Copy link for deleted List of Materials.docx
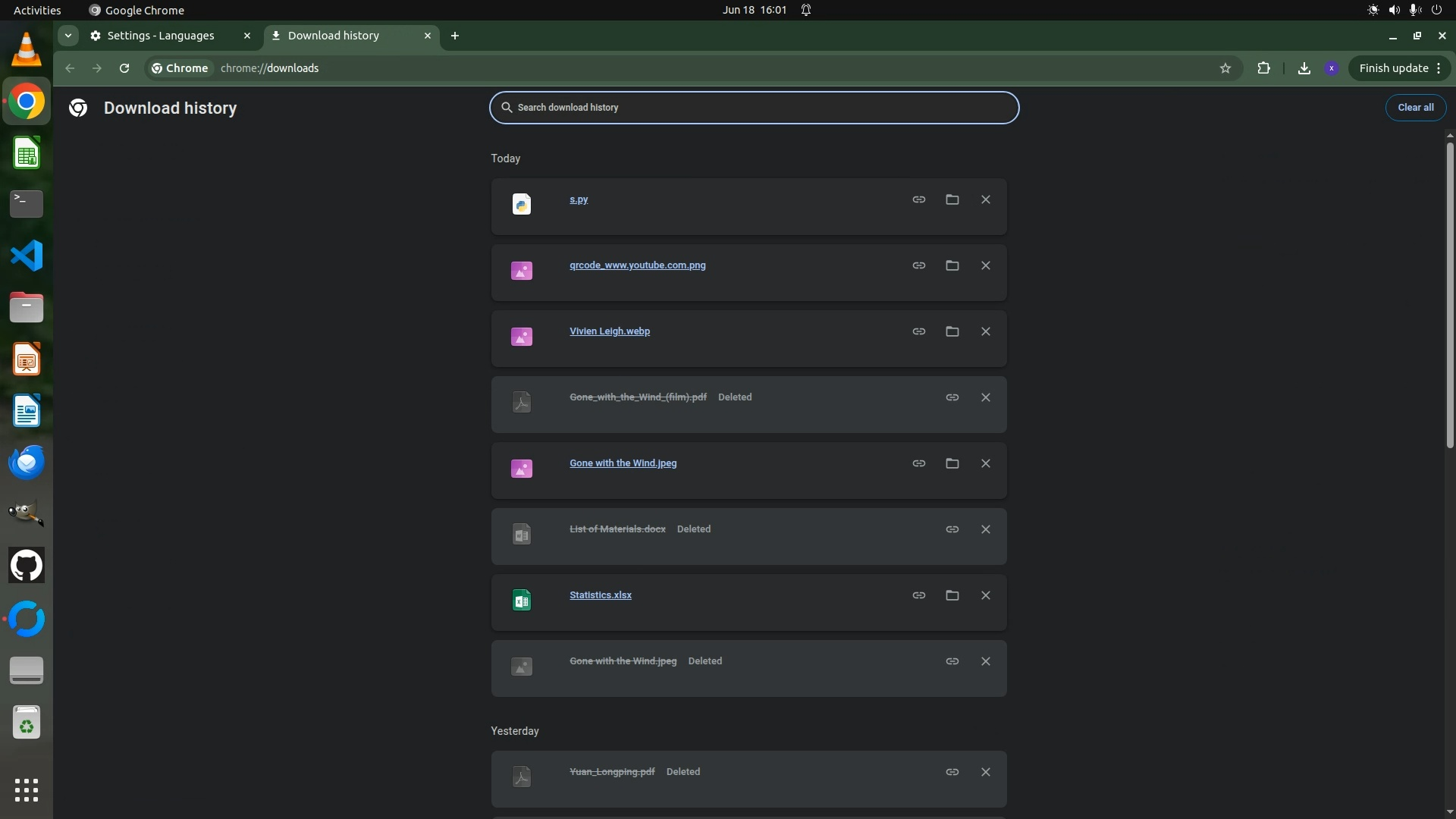Image resolution: width=1456 pixels, height=819 pixels. click(x=952, y=529)
